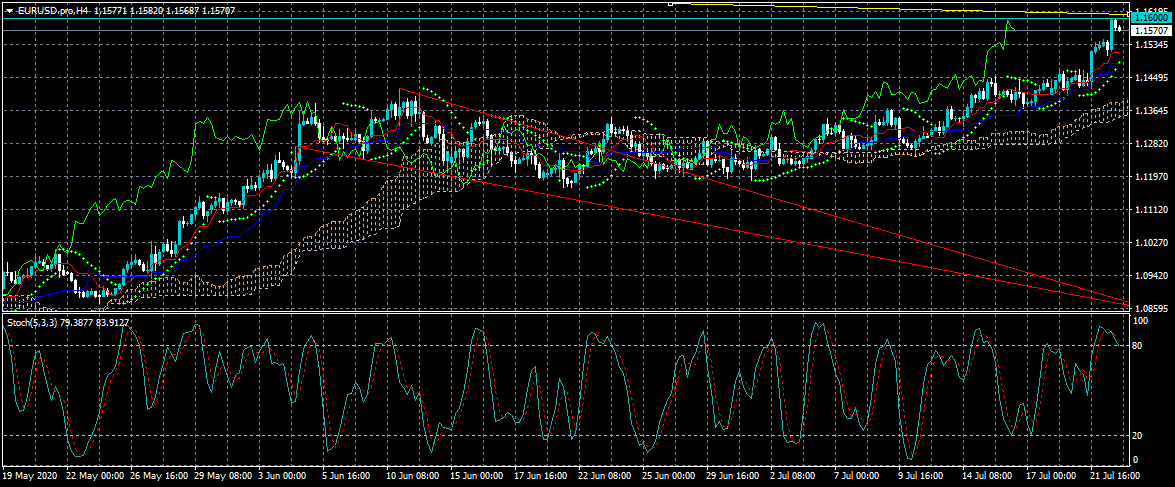Click the white 1.15707 current price label
Image resolution: width=1175 pixels, height=487 pixels.
coord(1151,31)
